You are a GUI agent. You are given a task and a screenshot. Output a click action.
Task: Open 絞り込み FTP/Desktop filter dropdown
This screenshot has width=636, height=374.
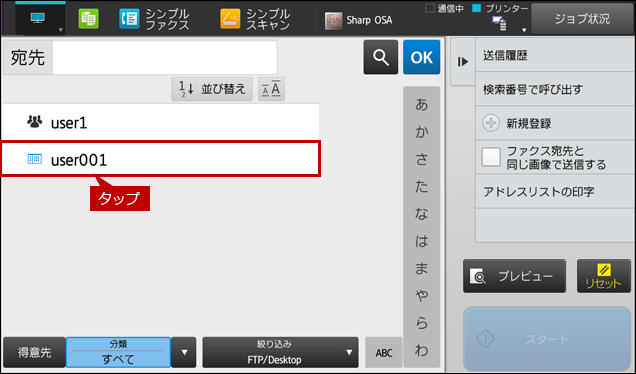coord(280,353)
